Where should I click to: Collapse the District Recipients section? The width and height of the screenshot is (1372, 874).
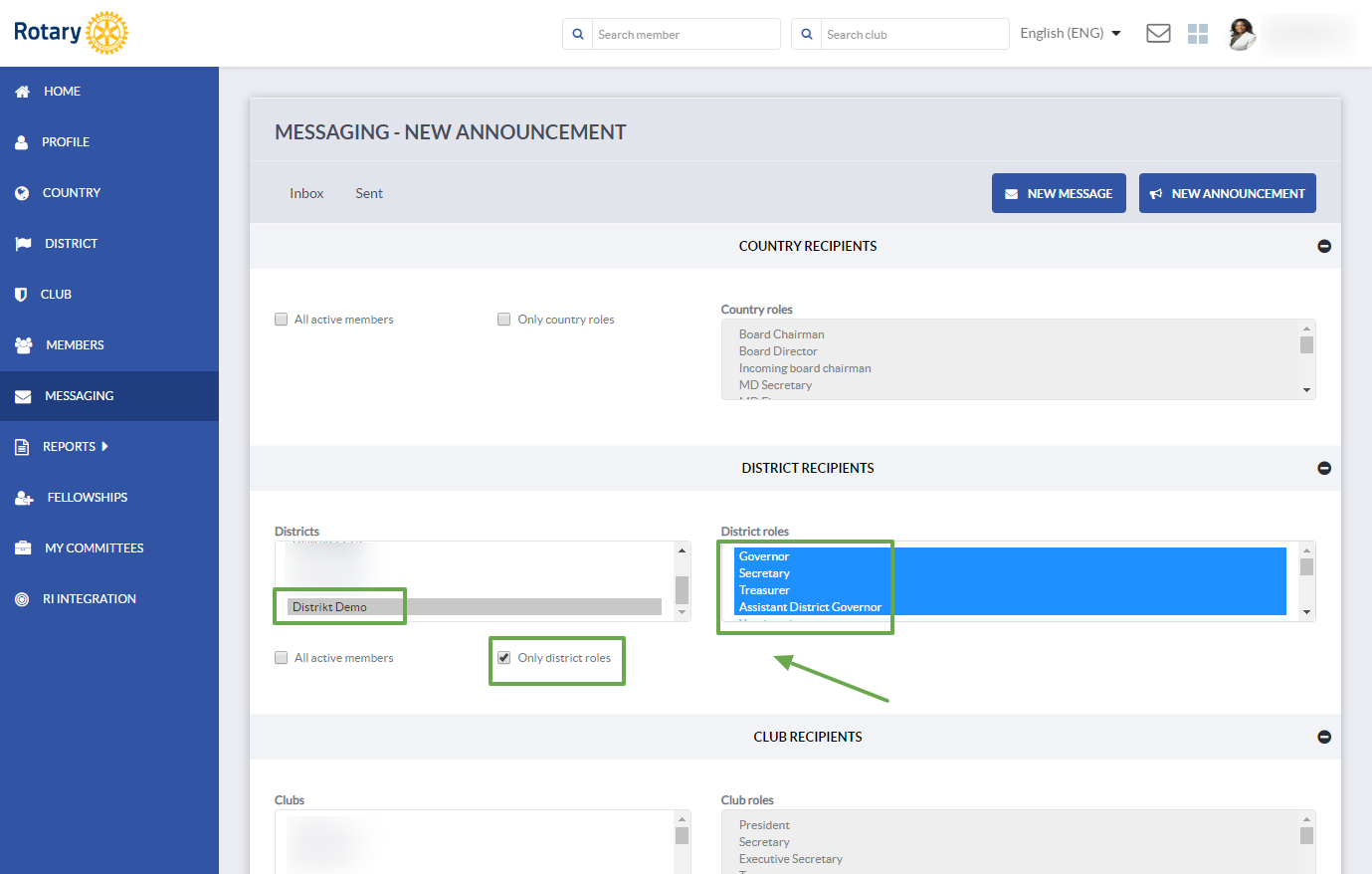click(1324, 468)
